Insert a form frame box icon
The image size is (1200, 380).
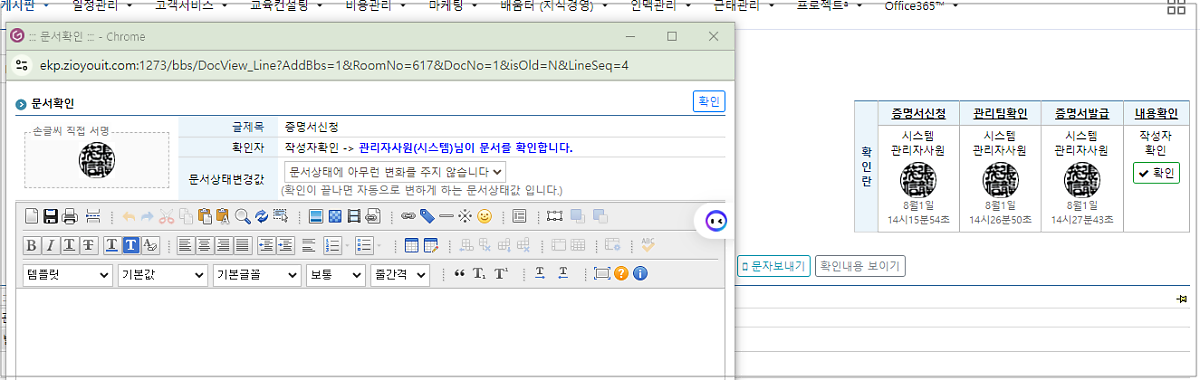pos(519,216)
